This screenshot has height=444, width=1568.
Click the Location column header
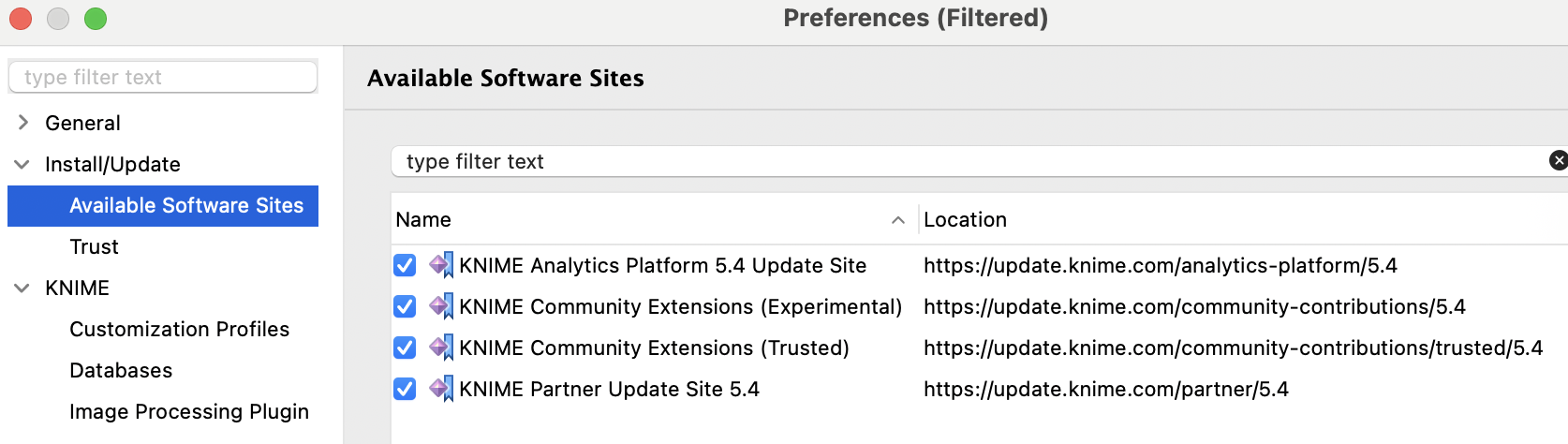[965, 219]
